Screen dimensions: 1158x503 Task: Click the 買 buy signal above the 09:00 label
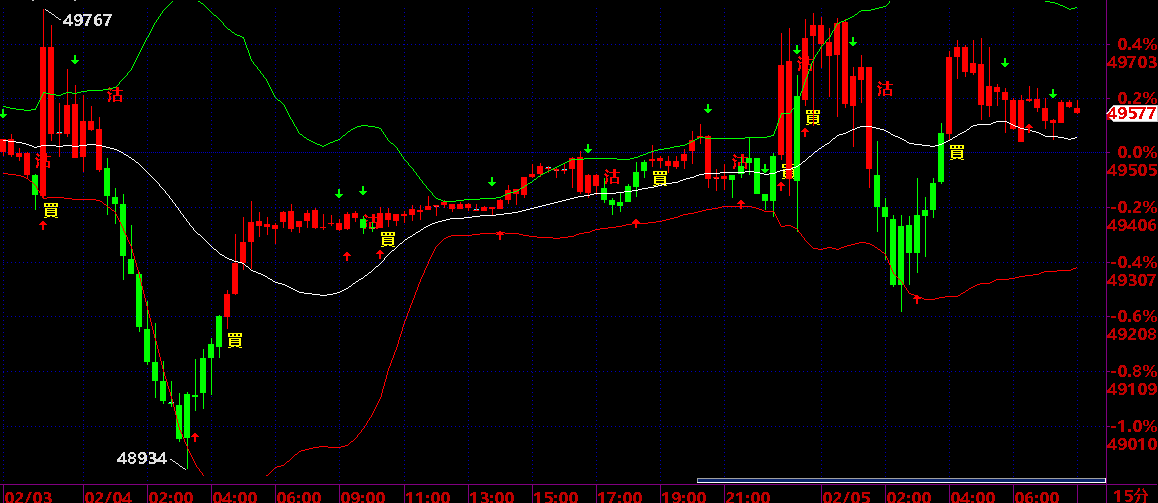pos(387,239)
